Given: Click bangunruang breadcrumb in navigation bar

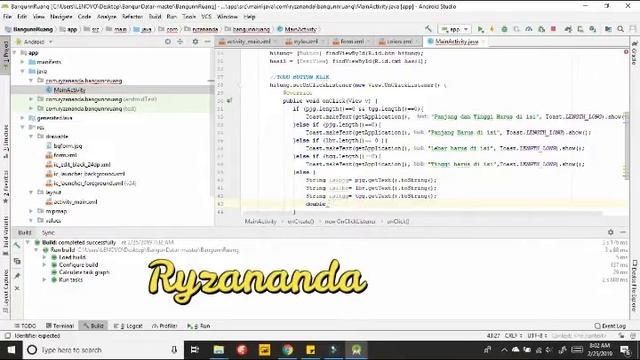Looking at the screenshot, I should point(251,29).
